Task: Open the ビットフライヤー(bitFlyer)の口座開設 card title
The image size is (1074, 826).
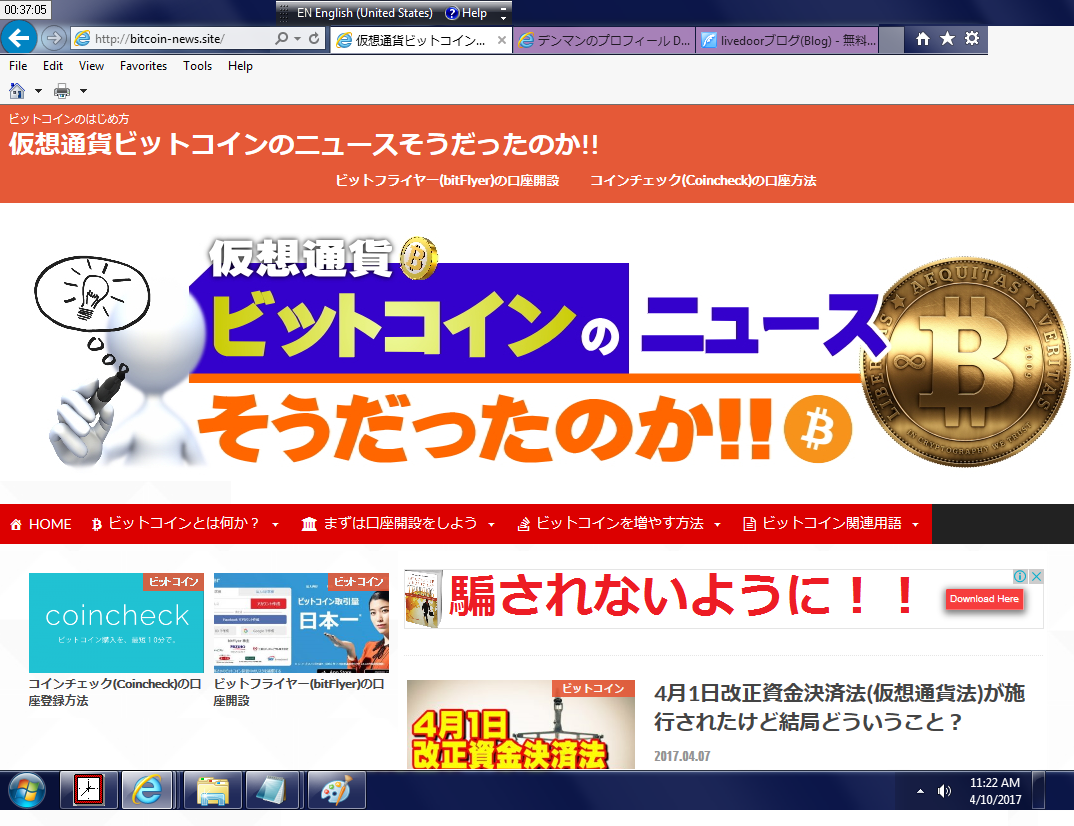Action: tap(299, 692)
